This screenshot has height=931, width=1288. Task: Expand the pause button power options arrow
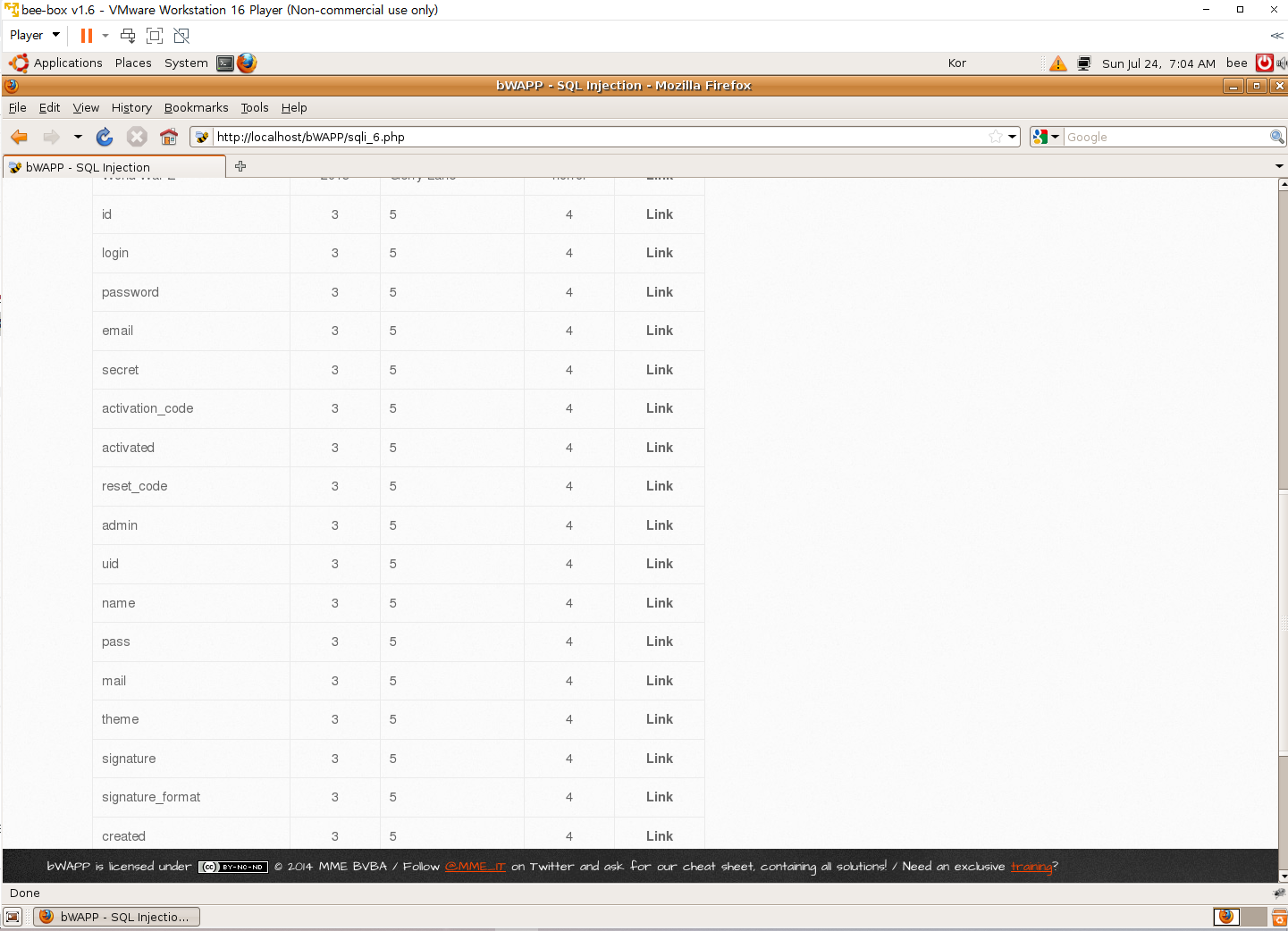pos(105,36)
